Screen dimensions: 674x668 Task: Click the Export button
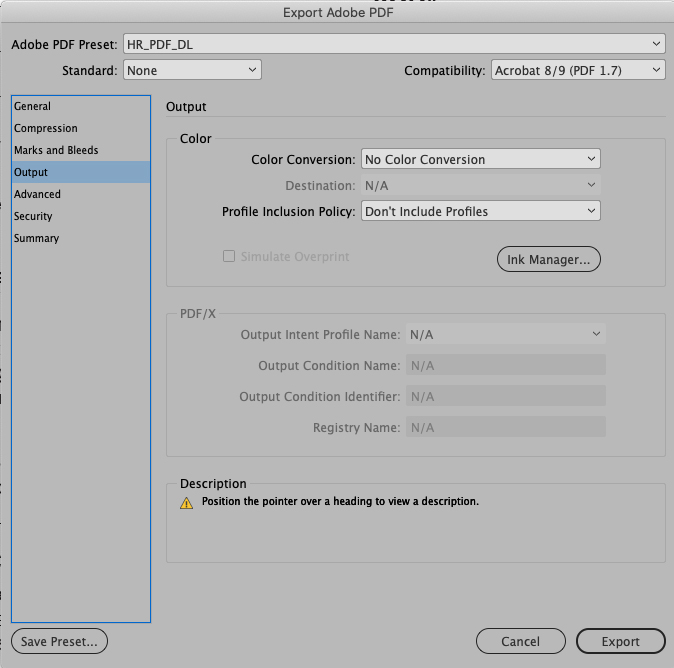click(x=621, y=641)
